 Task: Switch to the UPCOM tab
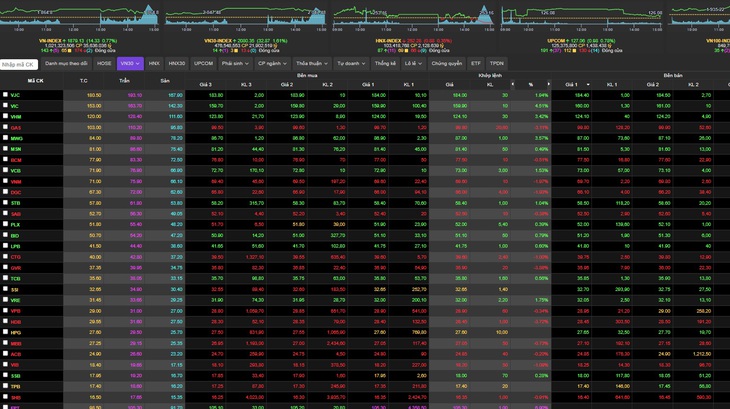pos(203,63)
